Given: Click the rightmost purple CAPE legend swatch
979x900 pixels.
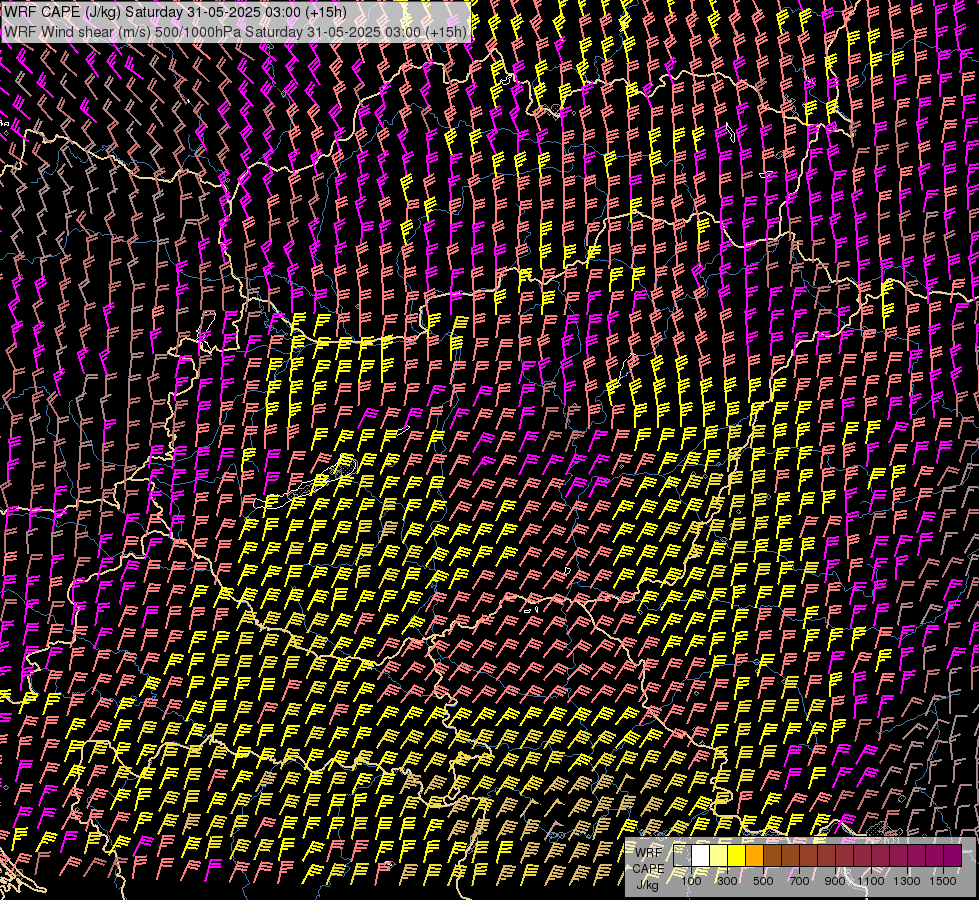Looking at the screenshot, I should (x=953, y=855).
